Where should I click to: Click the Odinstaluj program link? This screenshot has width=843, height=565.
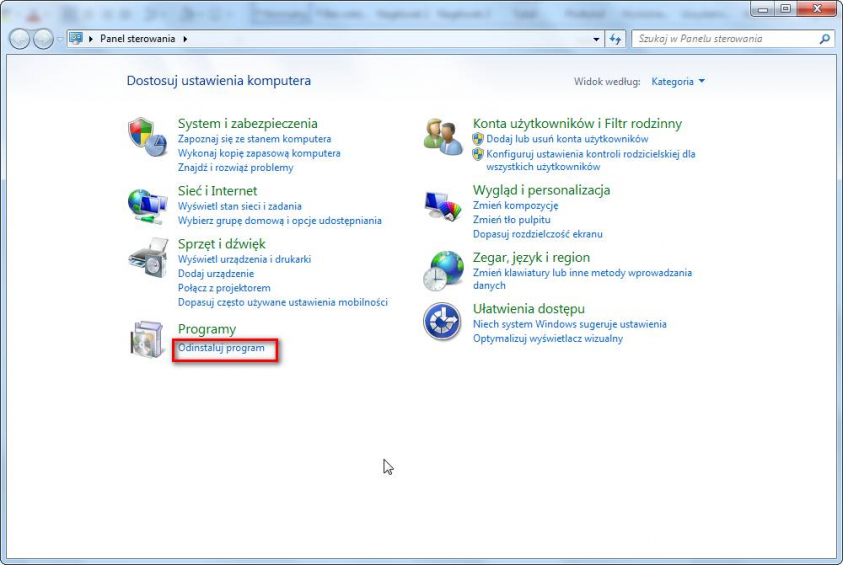(x=222, y=348)
